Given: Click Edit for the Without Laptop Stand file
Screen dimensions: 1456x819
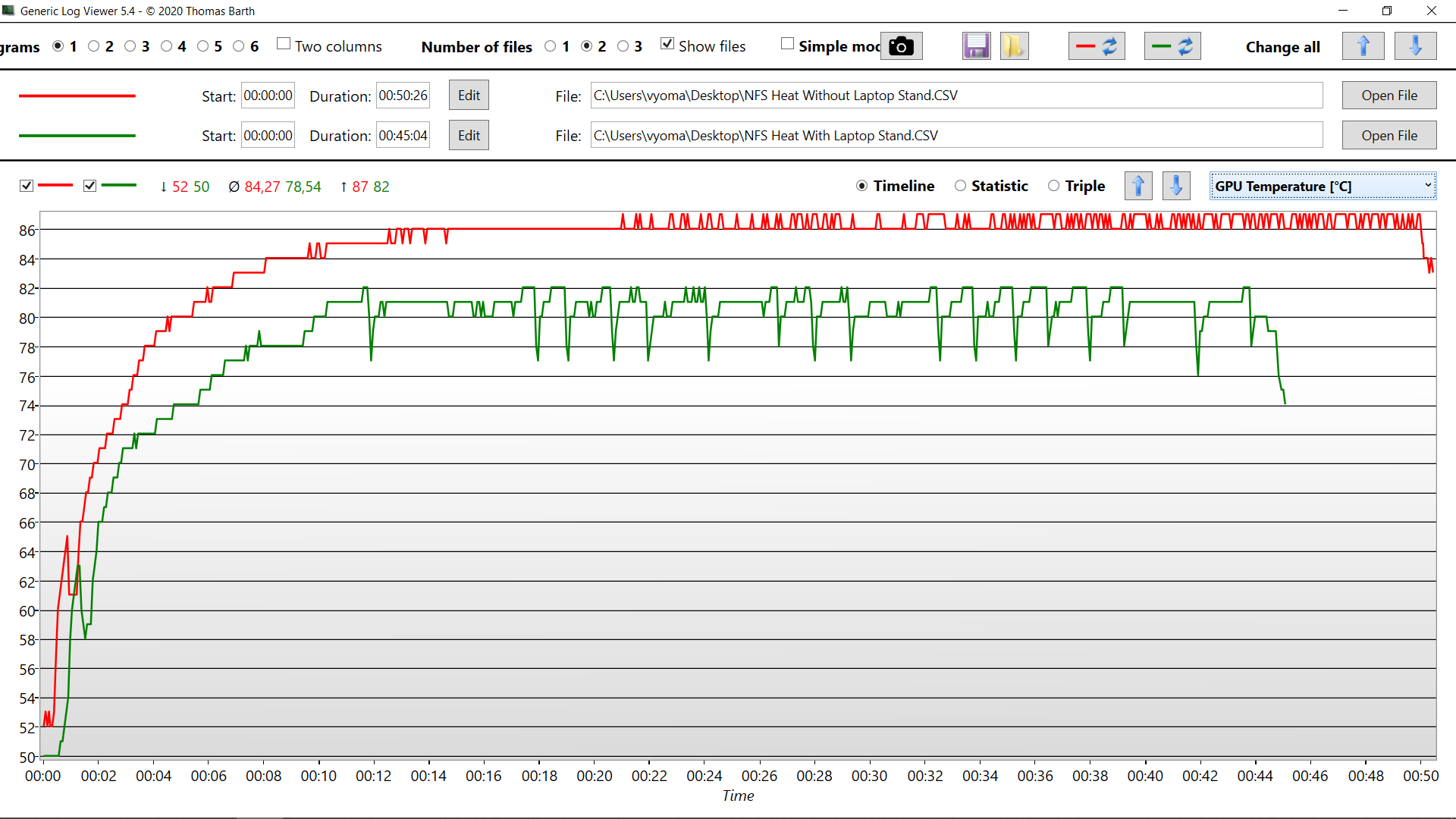Looking at the screenshot, I should [469, 96].
